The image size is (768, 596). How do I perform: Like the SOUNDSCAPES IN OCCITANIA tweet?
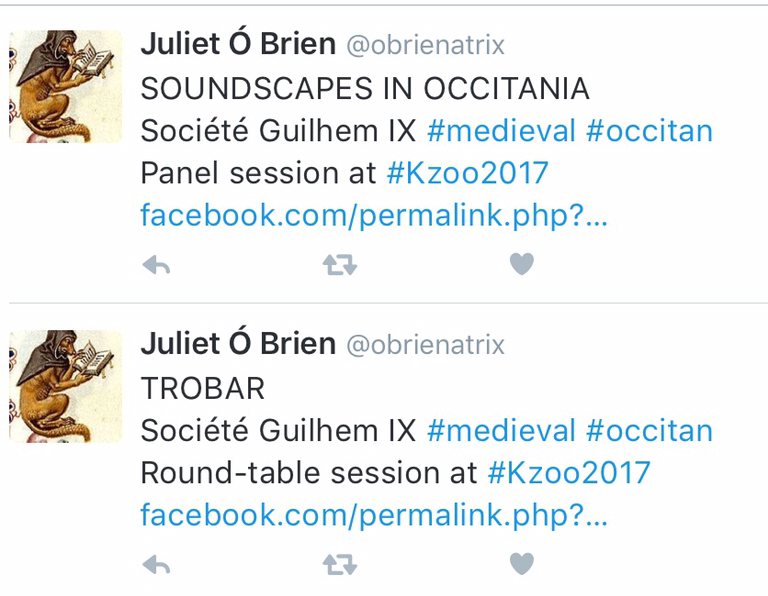(521, 264)
